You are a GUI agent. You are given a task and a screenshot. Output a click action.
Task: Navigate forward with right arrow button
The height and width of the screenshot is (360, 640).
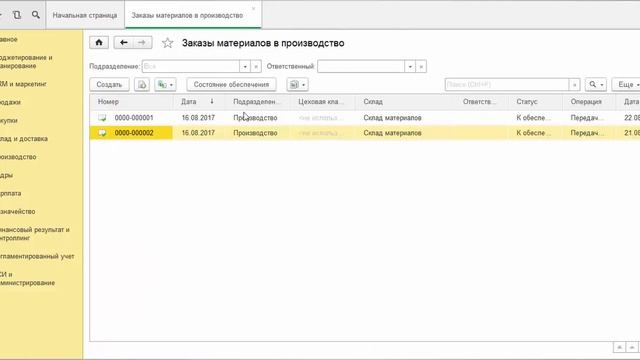click(142, 42)
